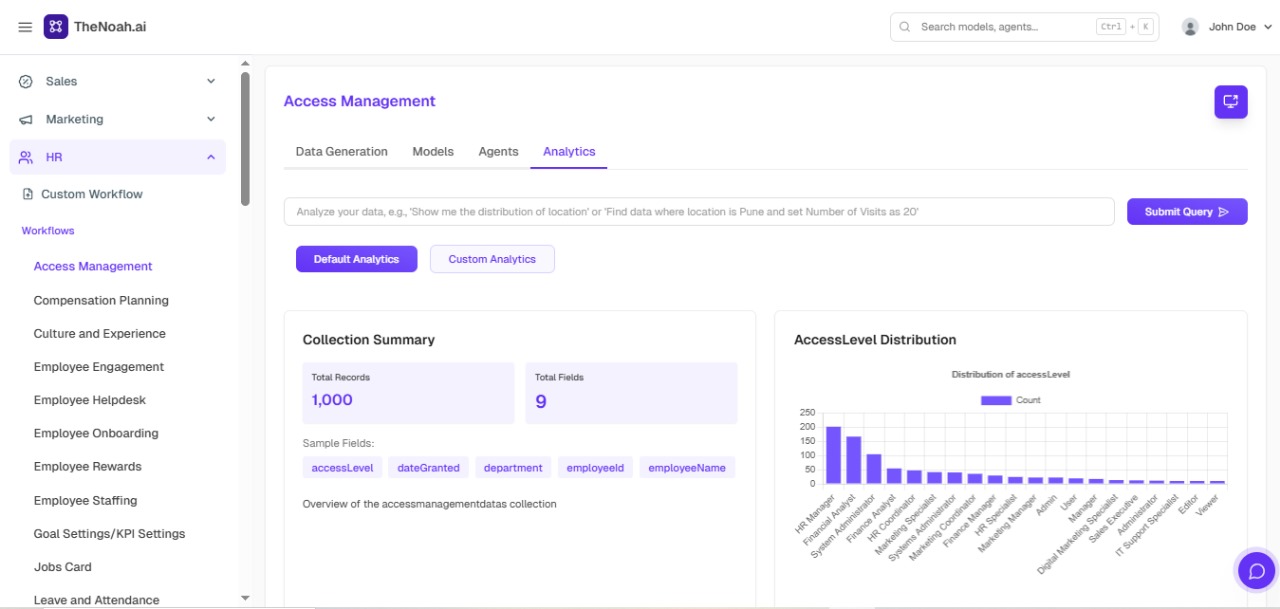Open the hamburger navigation menu

[x=25, y=27]
